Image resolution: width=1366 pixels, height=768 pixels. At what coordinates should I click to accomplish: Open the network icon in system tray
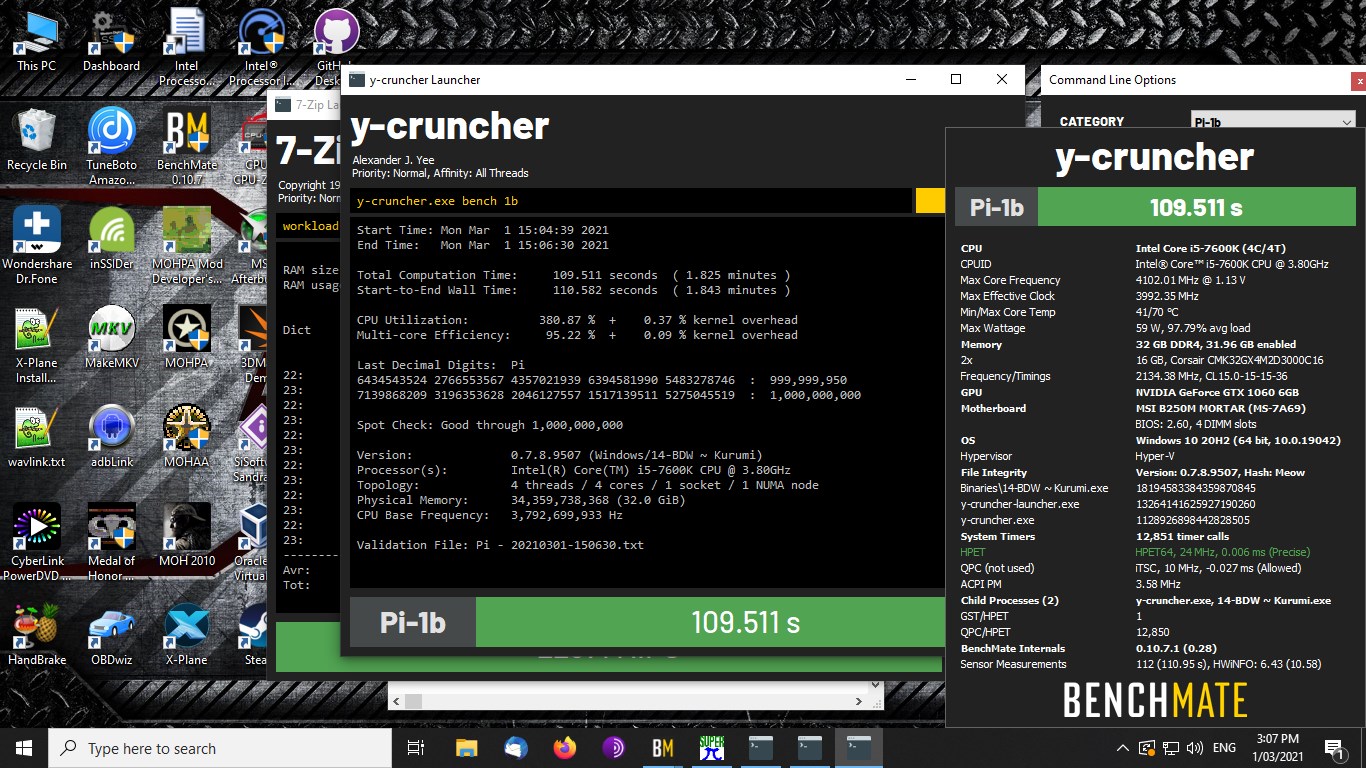click(x=1169, y=748)
